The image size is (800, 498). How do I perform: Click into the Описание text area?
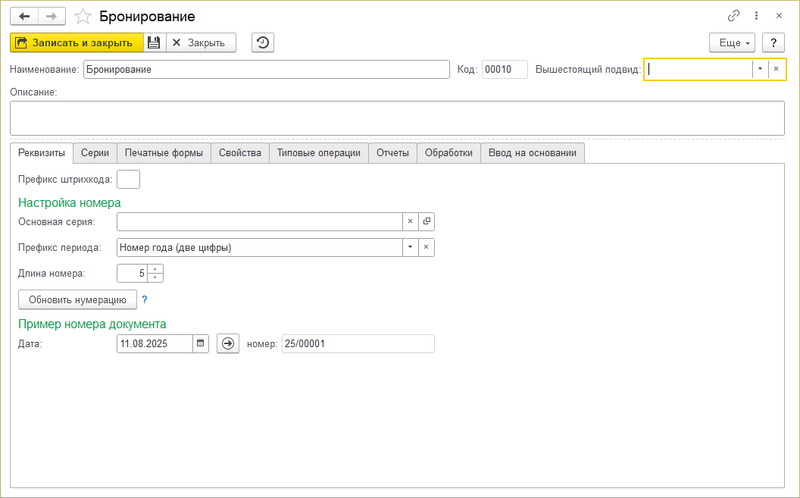pos(397,118)
